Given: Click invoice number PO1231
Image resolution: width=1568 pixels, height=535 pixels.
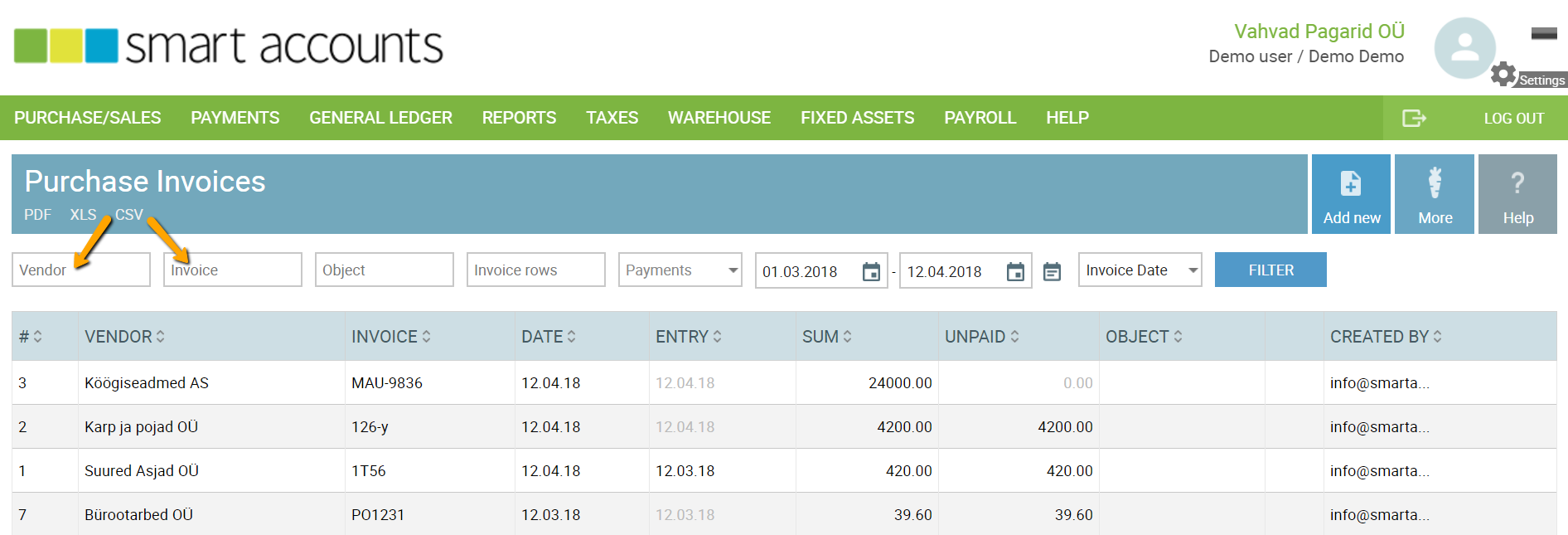Looking at the screenshot, I should tap(378, 515).
